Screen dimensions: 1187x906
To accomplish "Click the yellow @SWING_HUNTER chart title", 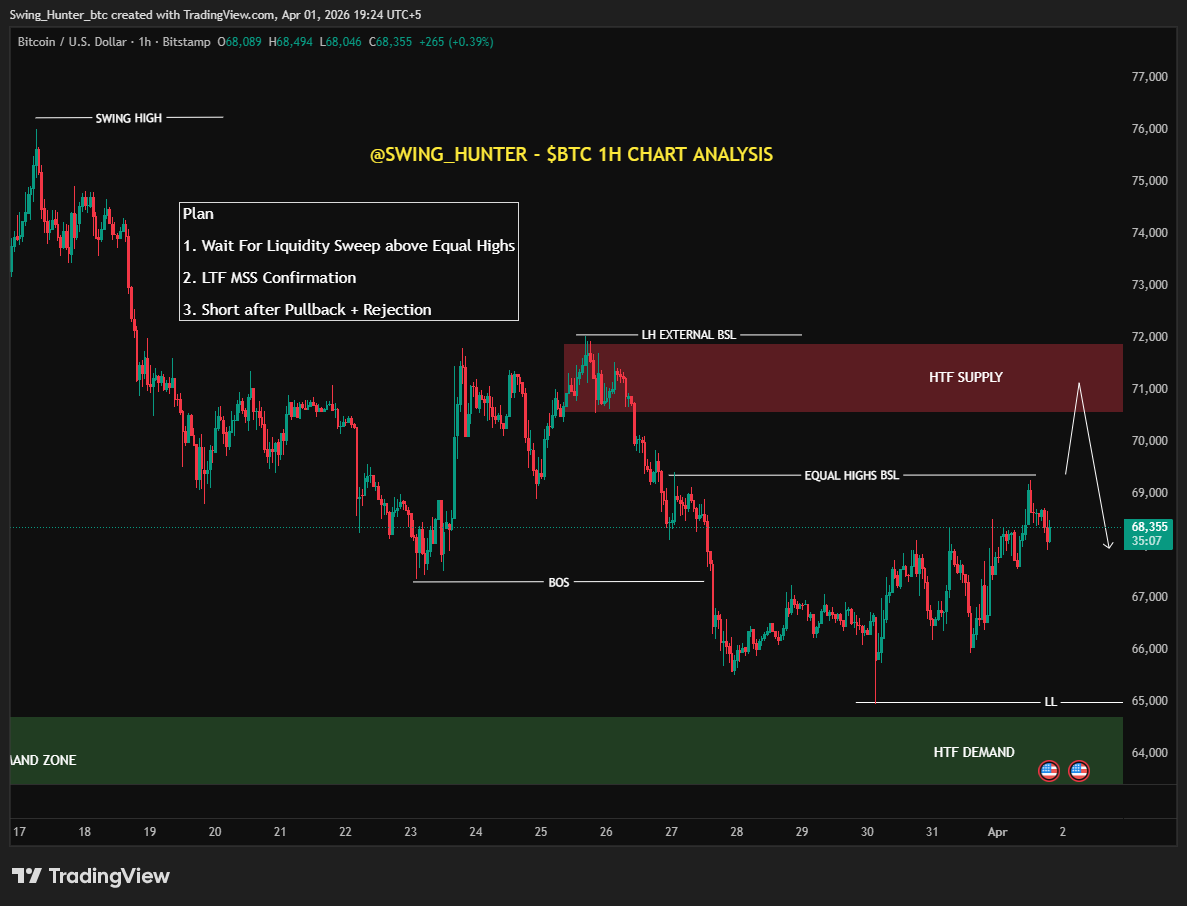I will click(571, 154).
